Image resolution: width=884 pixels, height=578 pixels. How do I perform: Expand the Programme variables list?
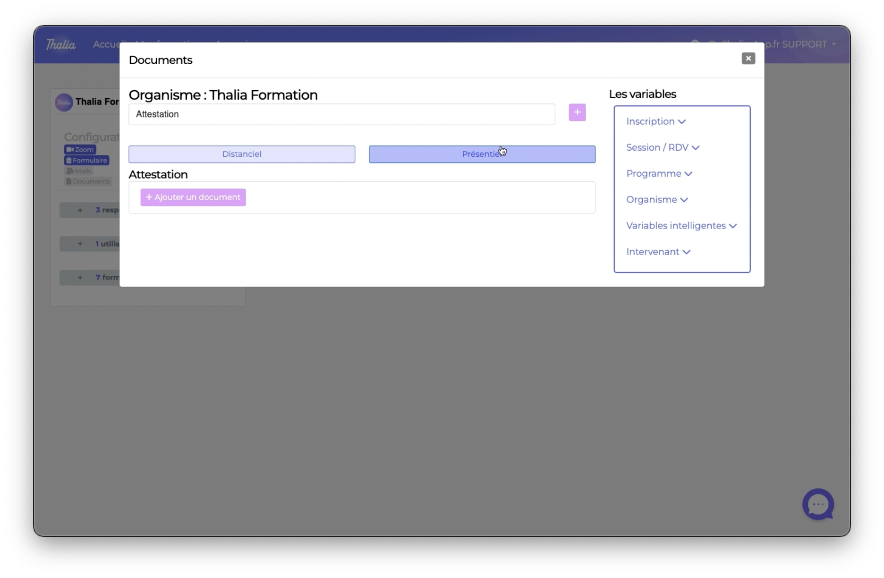click(659, 173)
